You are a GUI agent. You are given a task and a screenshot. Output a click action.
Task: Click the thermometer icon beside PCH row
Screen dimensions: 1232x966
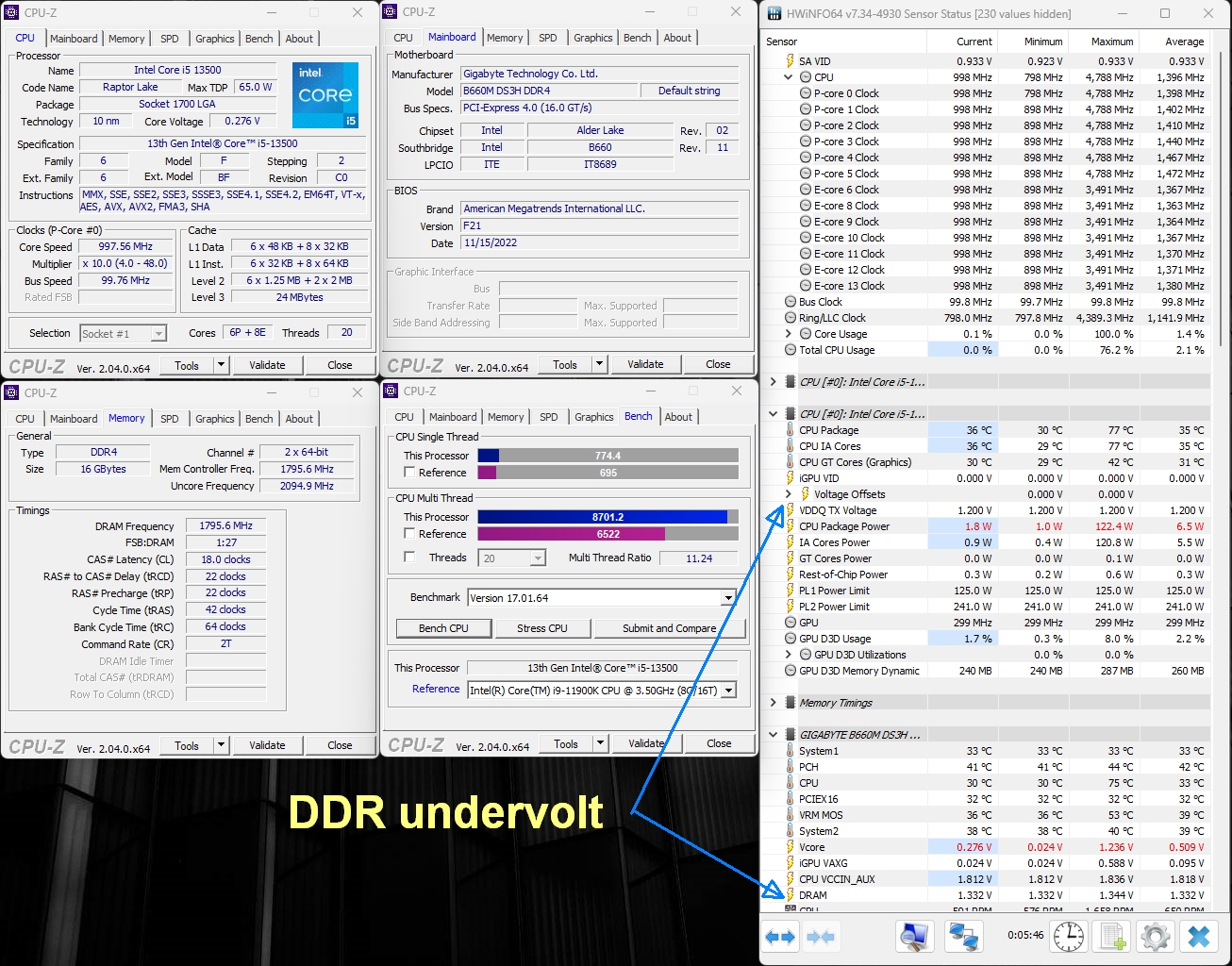[x=791, y=767]
